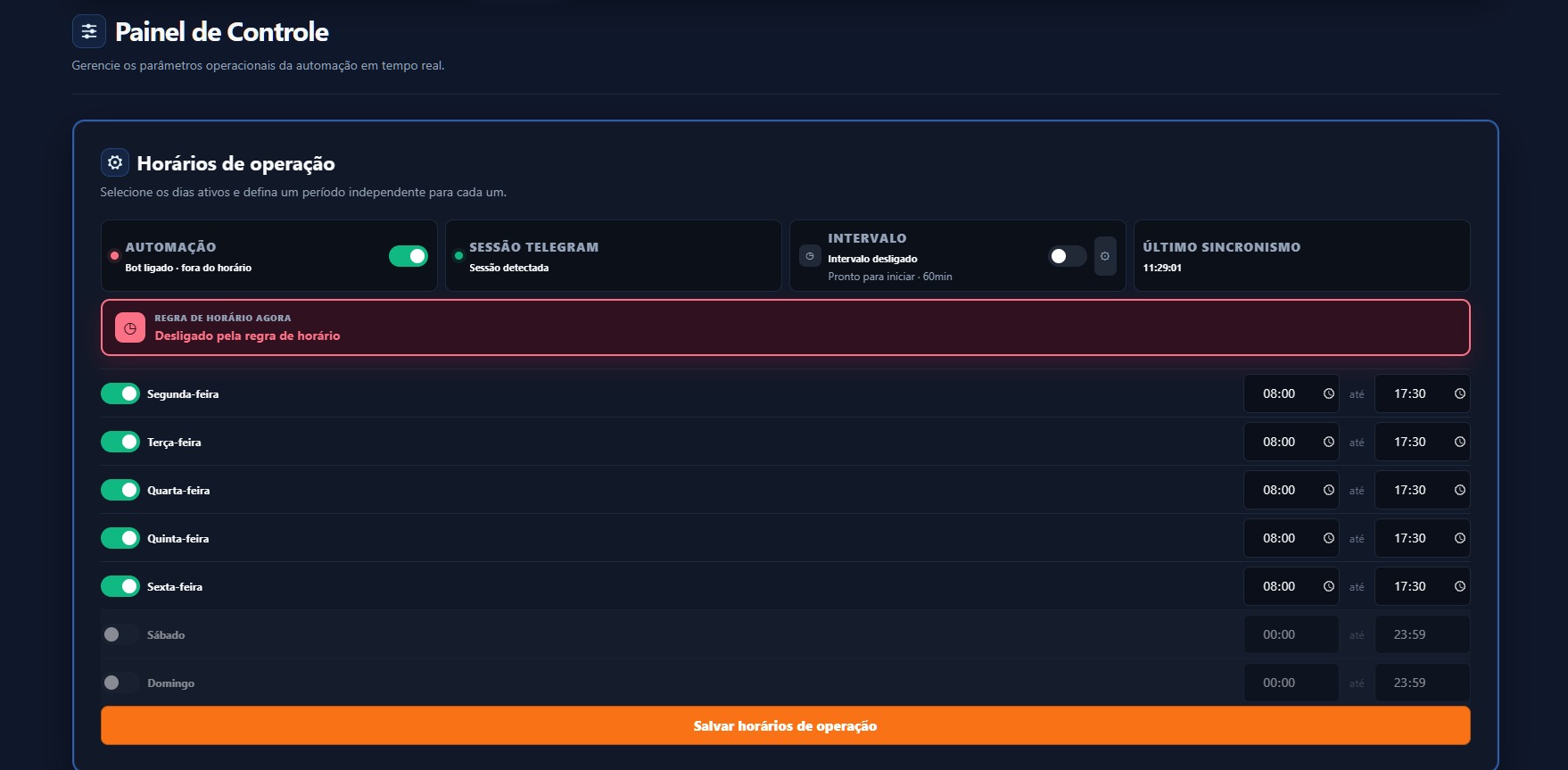Image resolution: width=1568 pixels, height=770 pixels.
Task: Edit Segunda-feira start time 08:00 field
Action: coord(1291,393)
